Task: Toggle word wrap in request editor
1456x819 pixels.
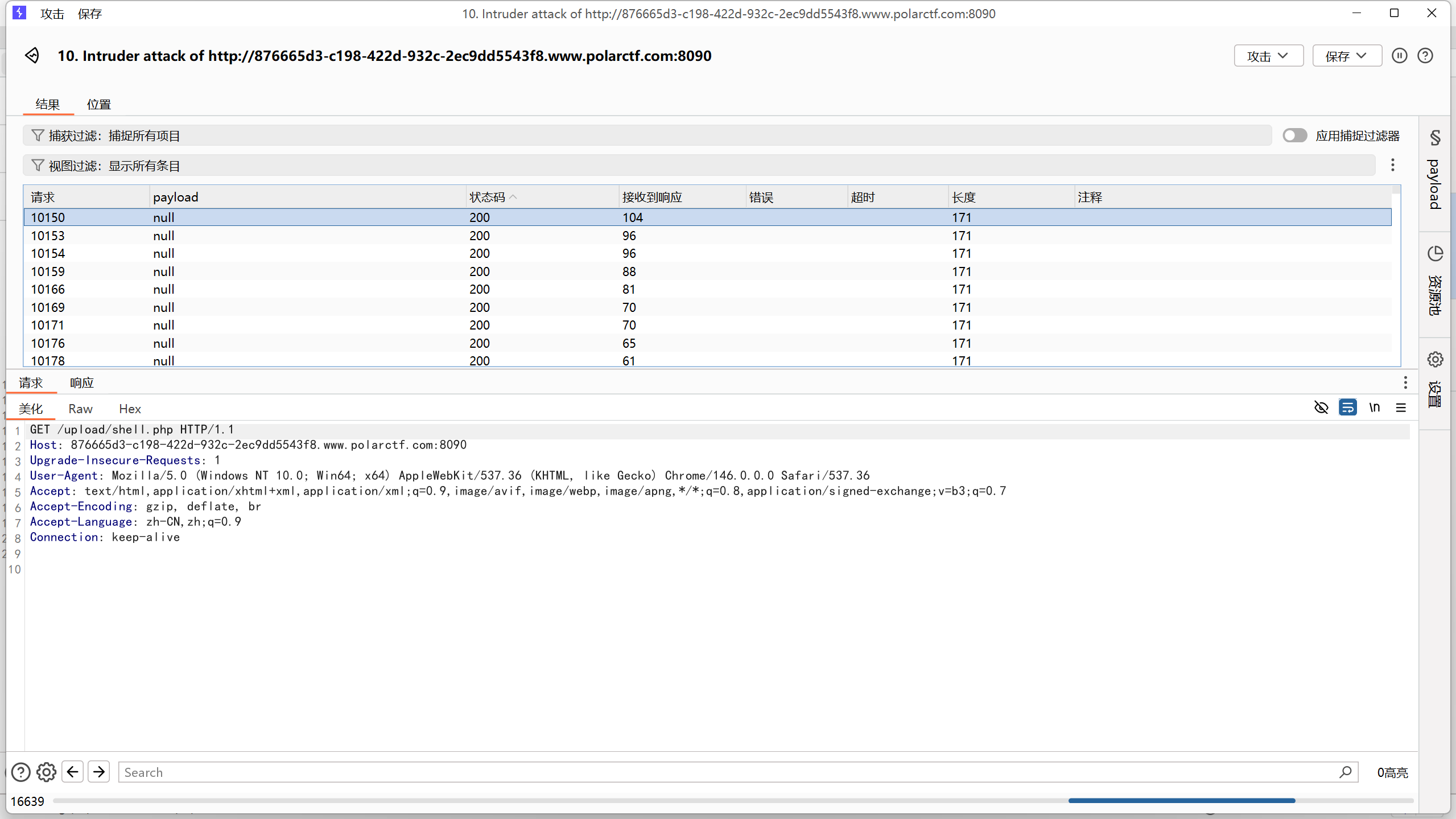Action: (1347, 408)
